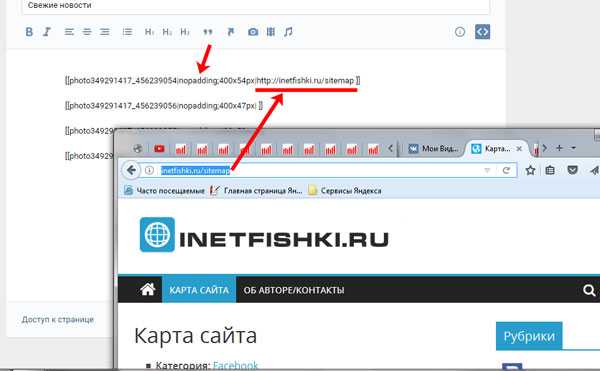Viewport: 600px width, 371px height.
Task: Align text right in editor toolbar
Action: click(x=105, y=32)
